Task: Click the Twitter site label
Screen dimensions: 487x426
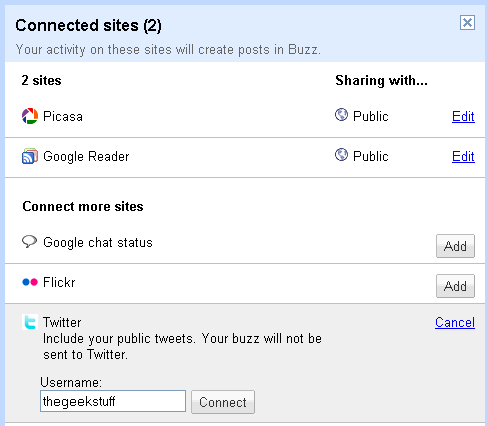Action: point(62,322)
